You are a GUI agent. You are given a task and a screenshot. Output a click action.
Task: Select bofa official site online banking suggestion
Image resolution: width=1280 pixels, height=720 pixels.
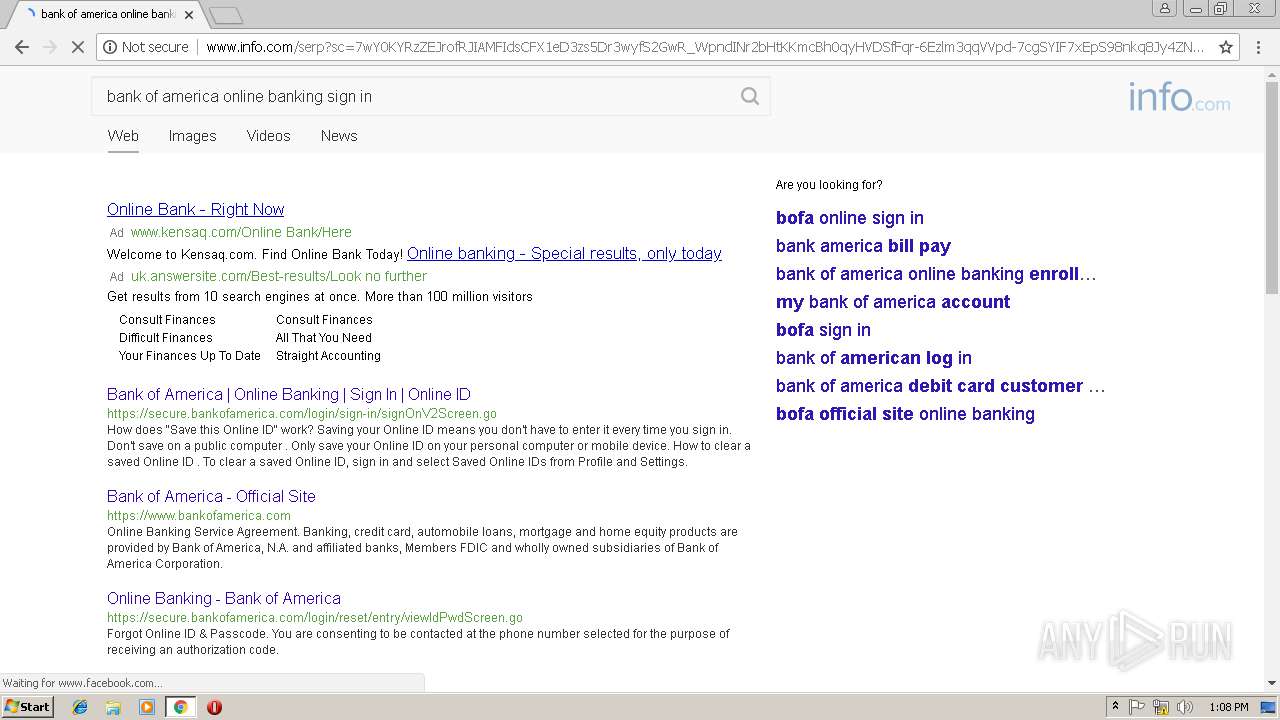pos(905,414)
